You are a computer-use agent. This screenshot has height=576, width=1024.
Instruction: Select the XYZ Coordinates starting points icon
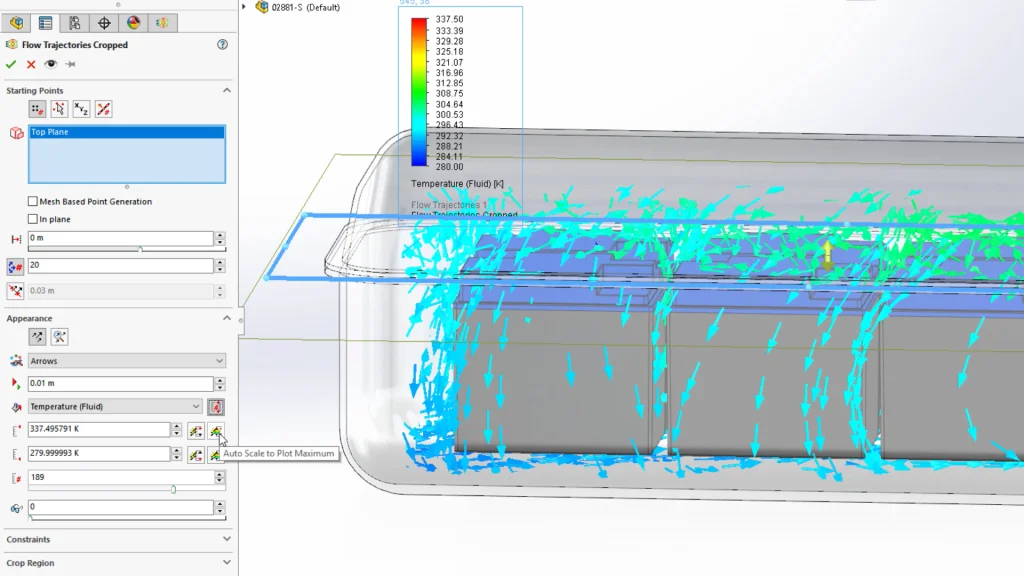click(81, 109)
